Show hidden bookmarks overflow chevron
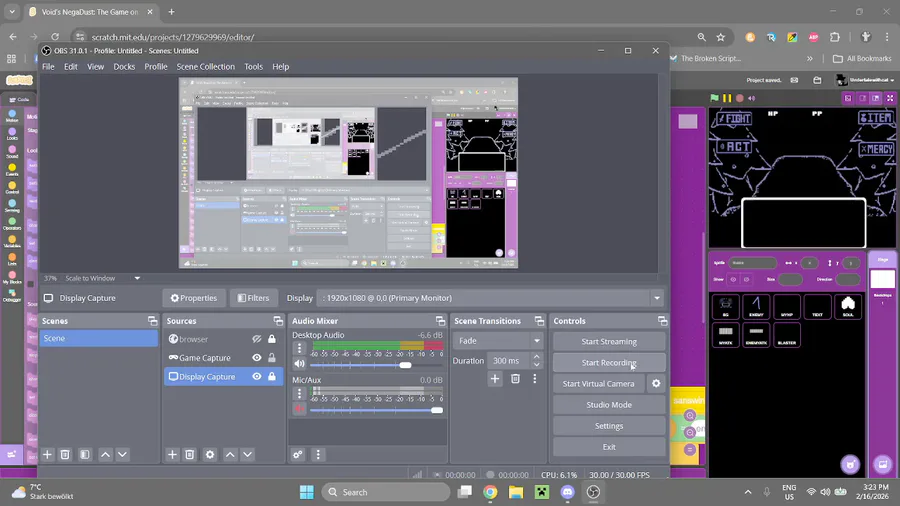This screenshot has height=506, width=900. pos(809,59)
